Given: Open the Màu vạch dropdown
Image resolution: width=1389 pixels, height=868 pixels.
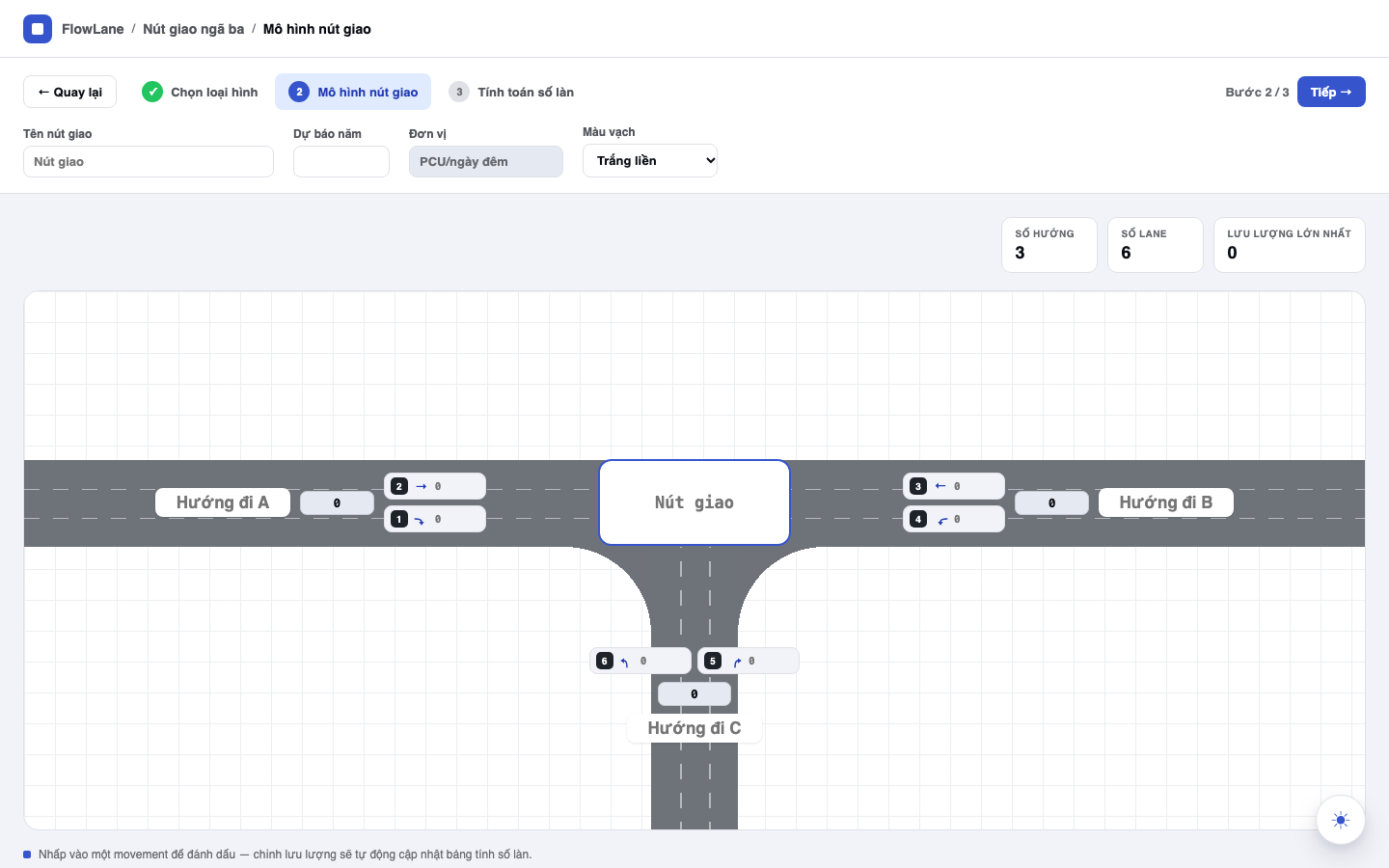Looking at the screenshot, I should (x=650, y=161).
